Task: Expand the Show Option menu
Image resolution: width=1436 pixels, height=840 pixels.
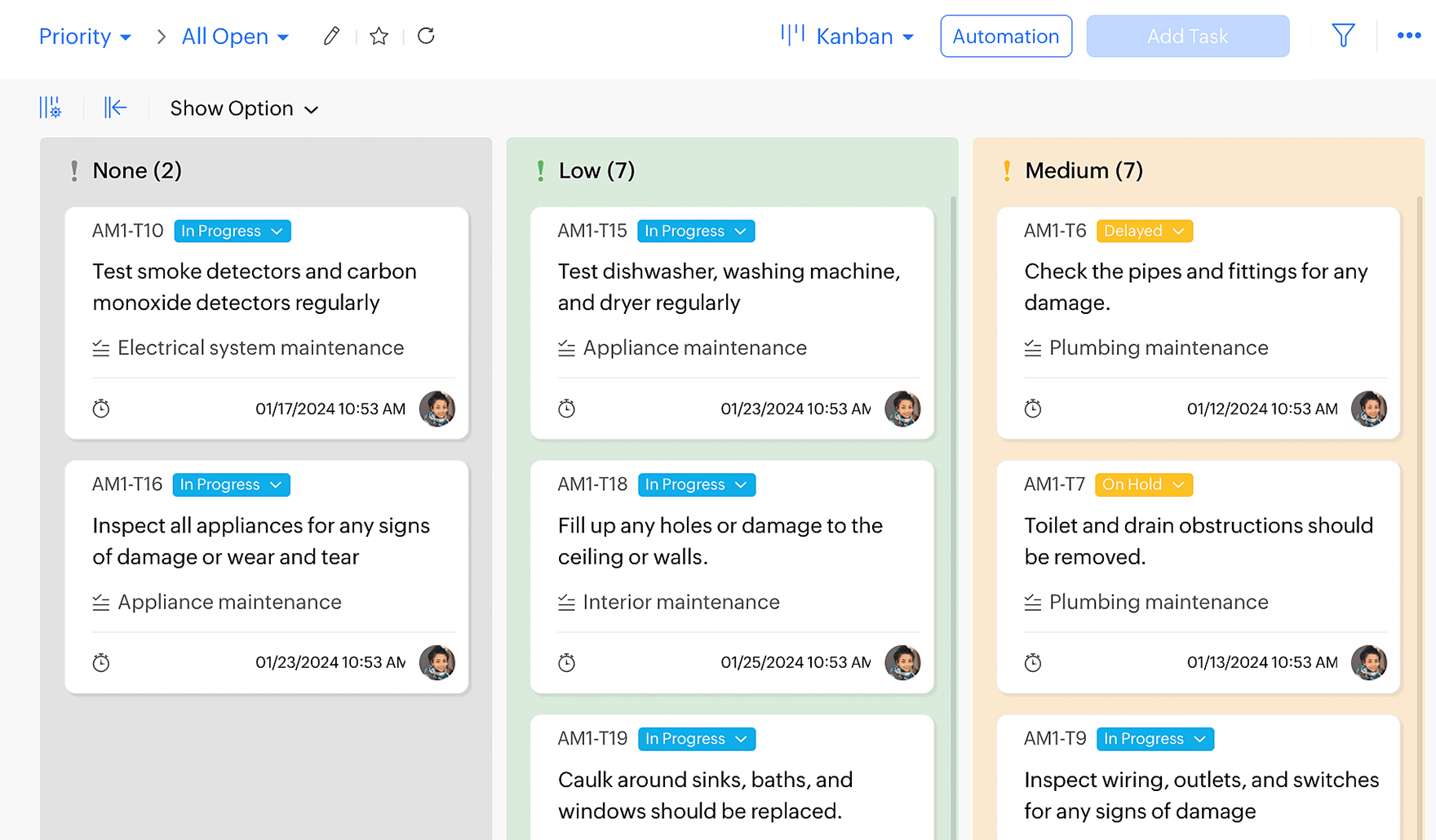Action: pos(243,108)
